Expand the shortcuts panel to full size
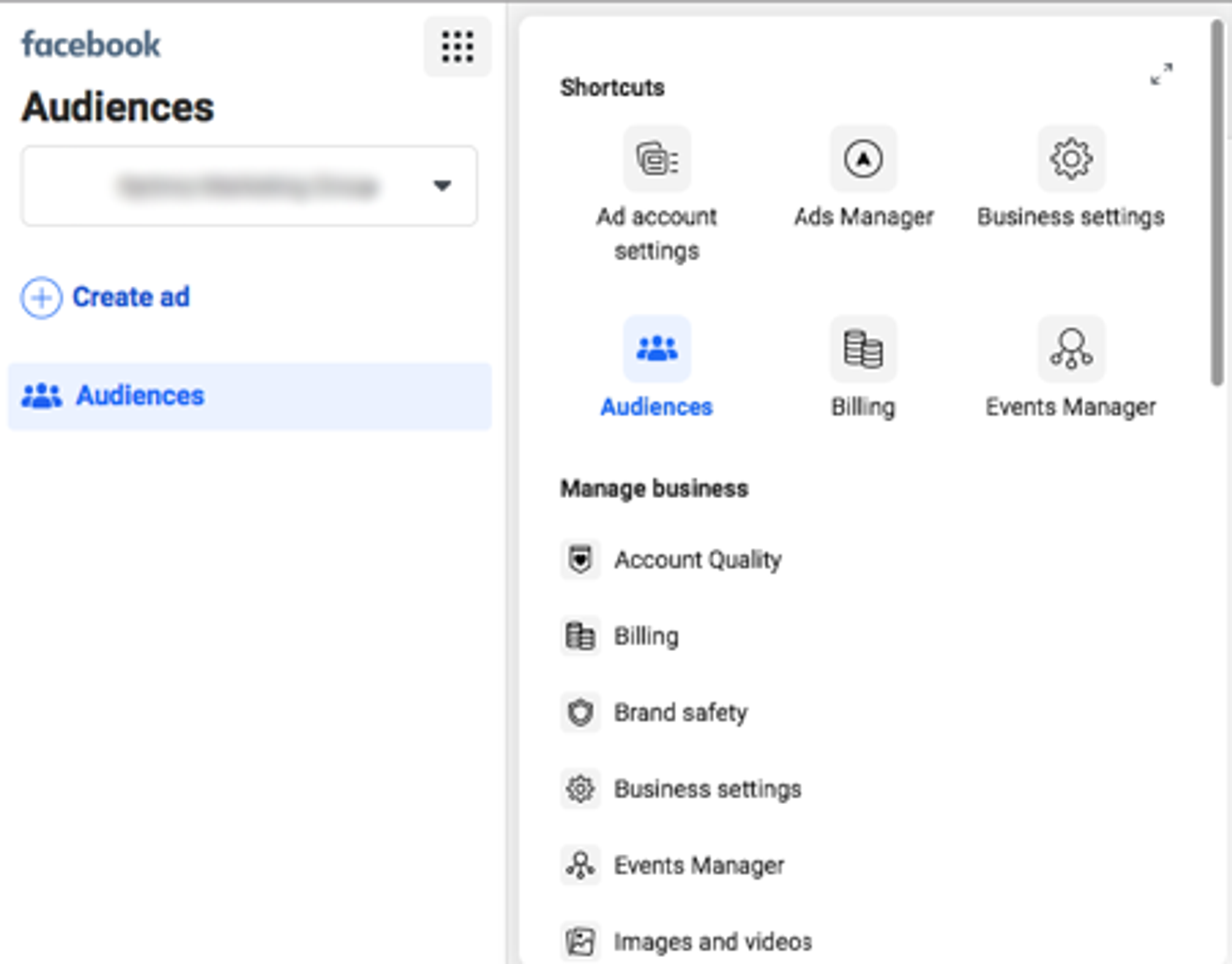 pos(1161,75)
